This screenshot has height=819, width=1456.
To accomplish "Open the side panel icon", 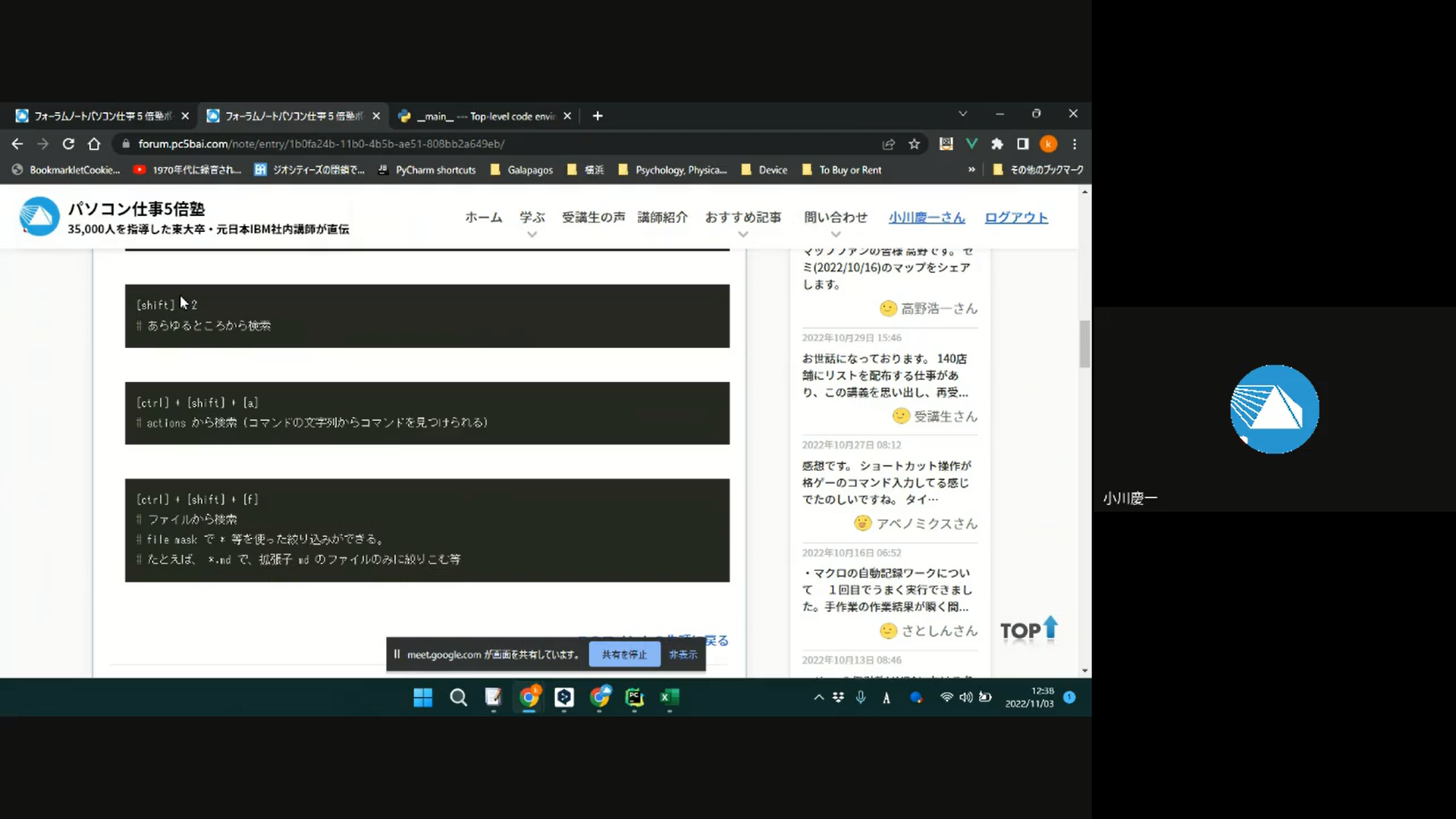I will coord(1022,144).
